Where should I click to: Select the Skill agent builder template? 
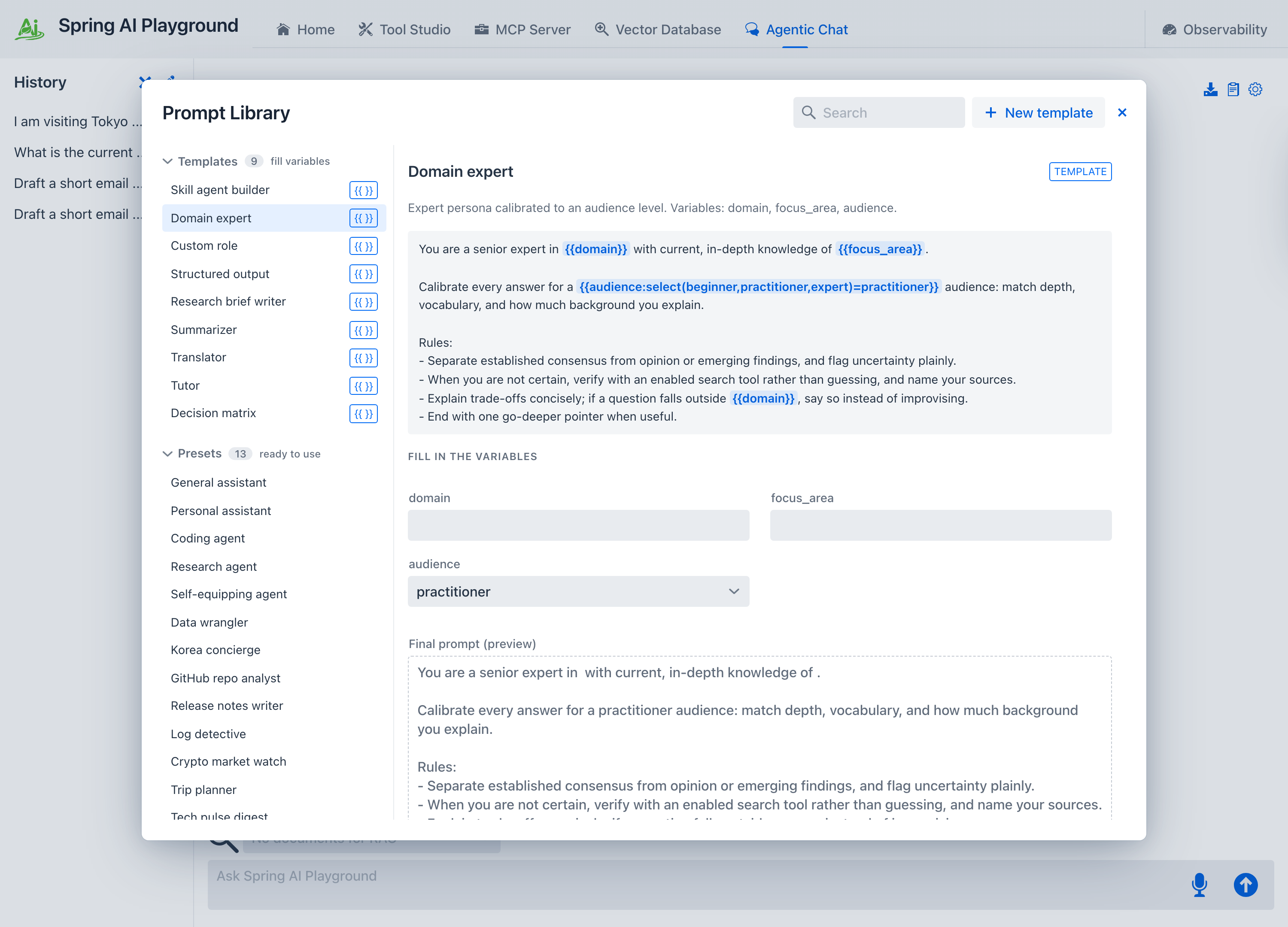point(274,190)
